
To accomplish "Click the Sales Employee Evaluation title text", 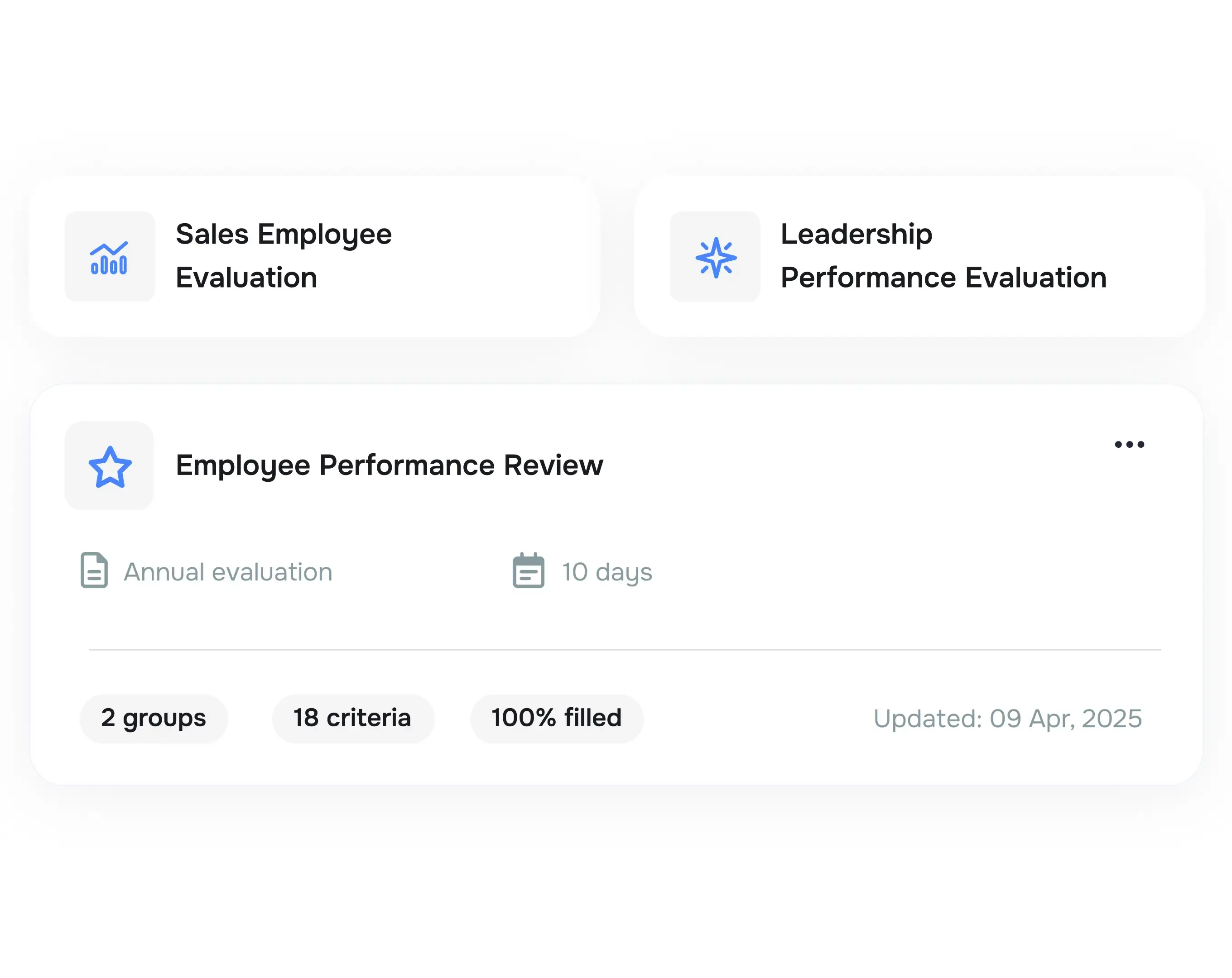I will click(284, 256).
